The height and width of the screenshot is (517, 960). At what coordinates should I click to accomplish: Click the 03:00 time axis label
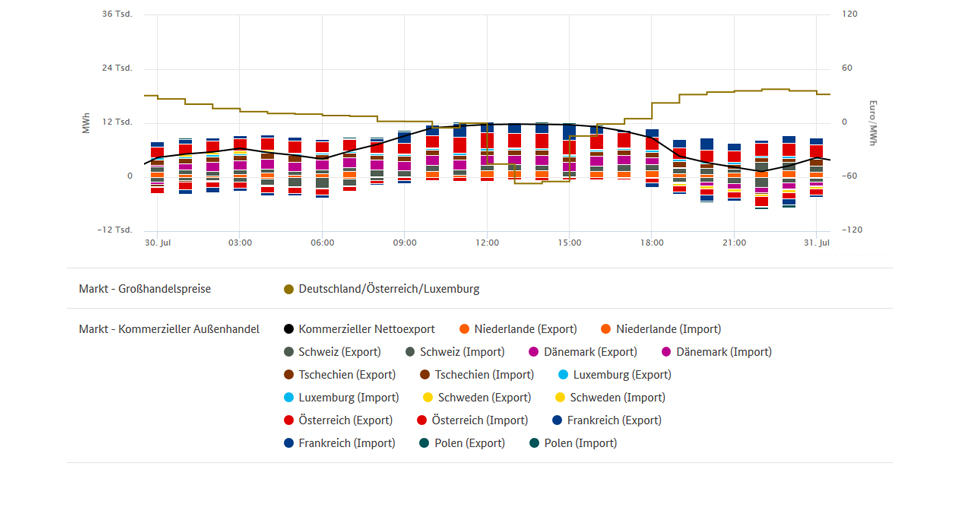[x=240, y=243]
